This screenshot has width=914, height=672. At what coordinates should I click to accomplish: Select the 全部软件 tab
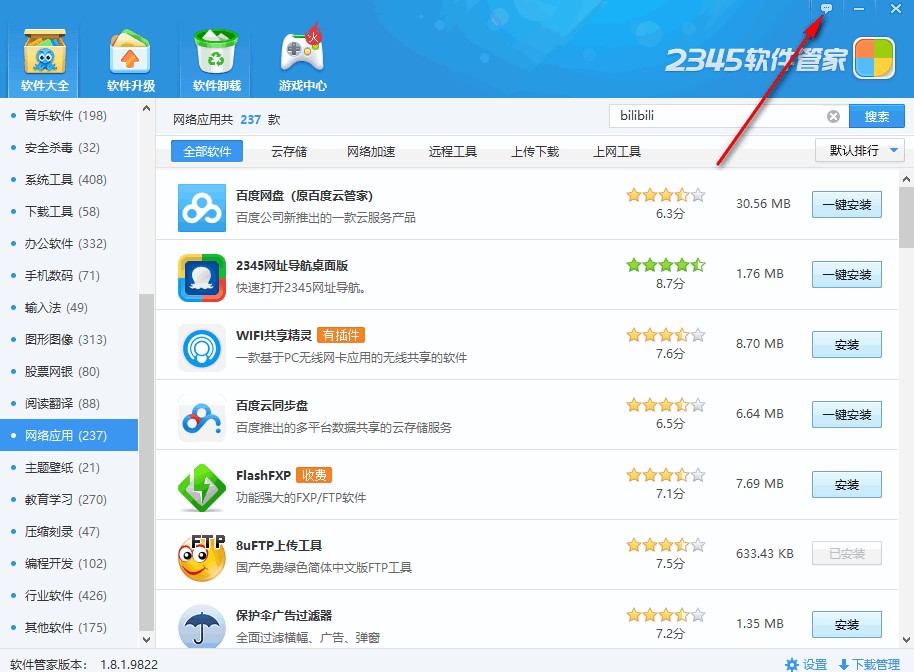click(x=207, y=152)
